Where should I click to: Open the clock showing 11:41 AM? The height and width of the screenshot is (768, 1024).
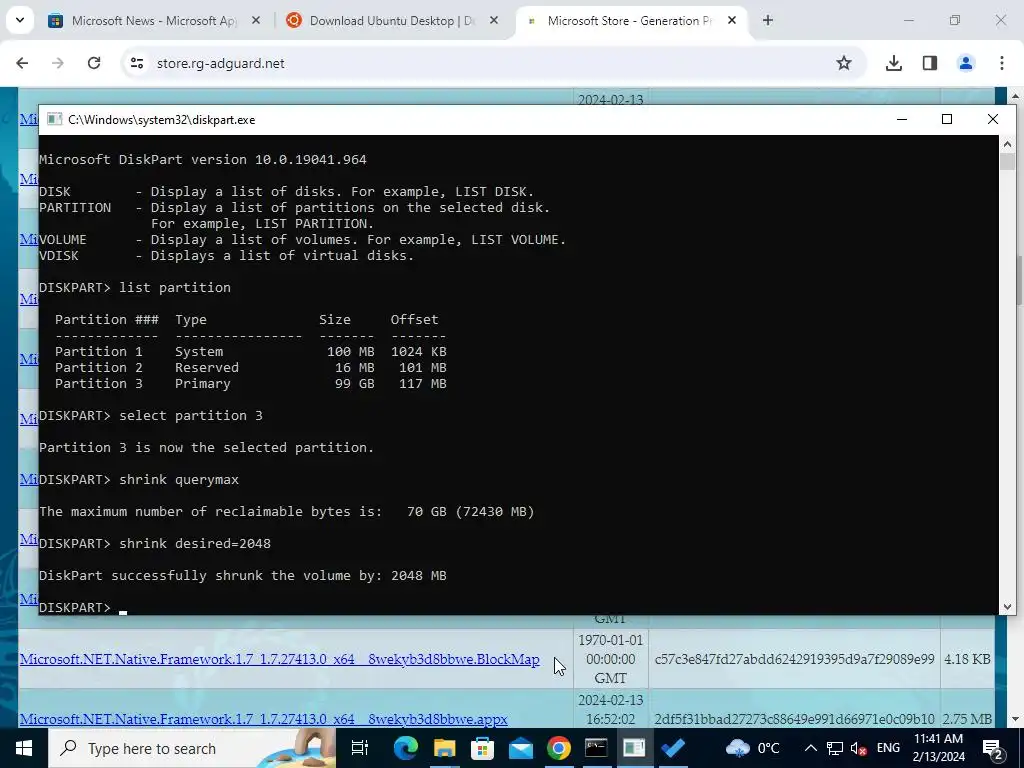click(x=938, y=748)
